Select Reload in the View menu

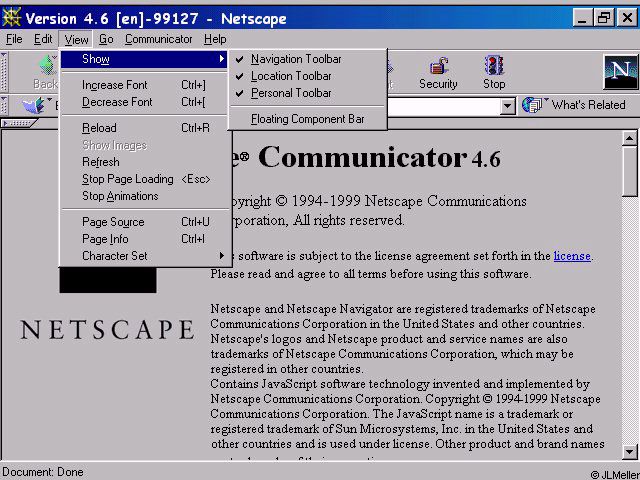click(x=144, y=128)
